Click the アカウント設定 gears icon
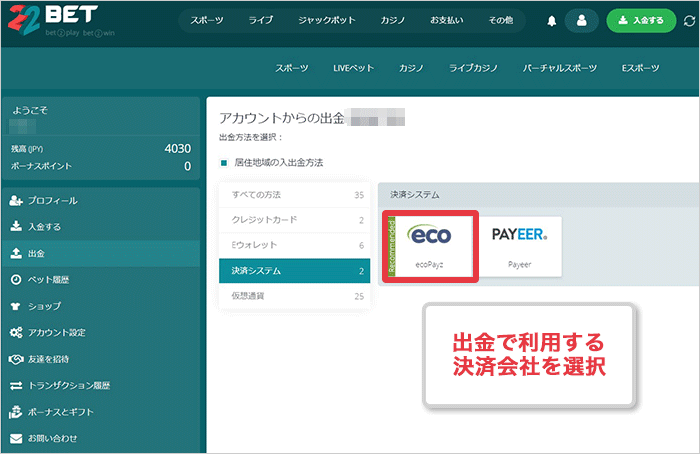This screenshot has height=454, width=700. 16,332
